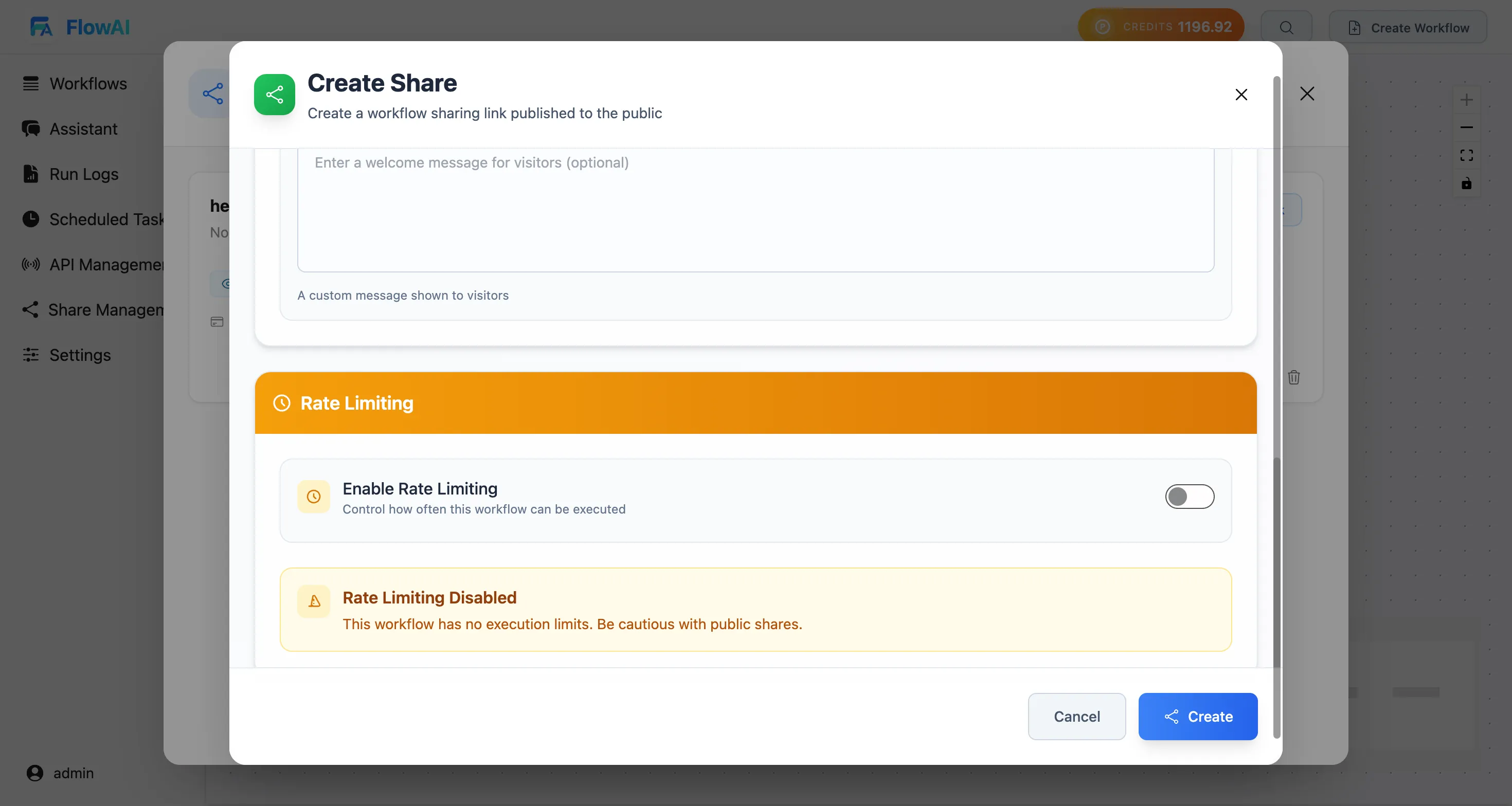Open Run Logs from the sidebar

point(83,174)
